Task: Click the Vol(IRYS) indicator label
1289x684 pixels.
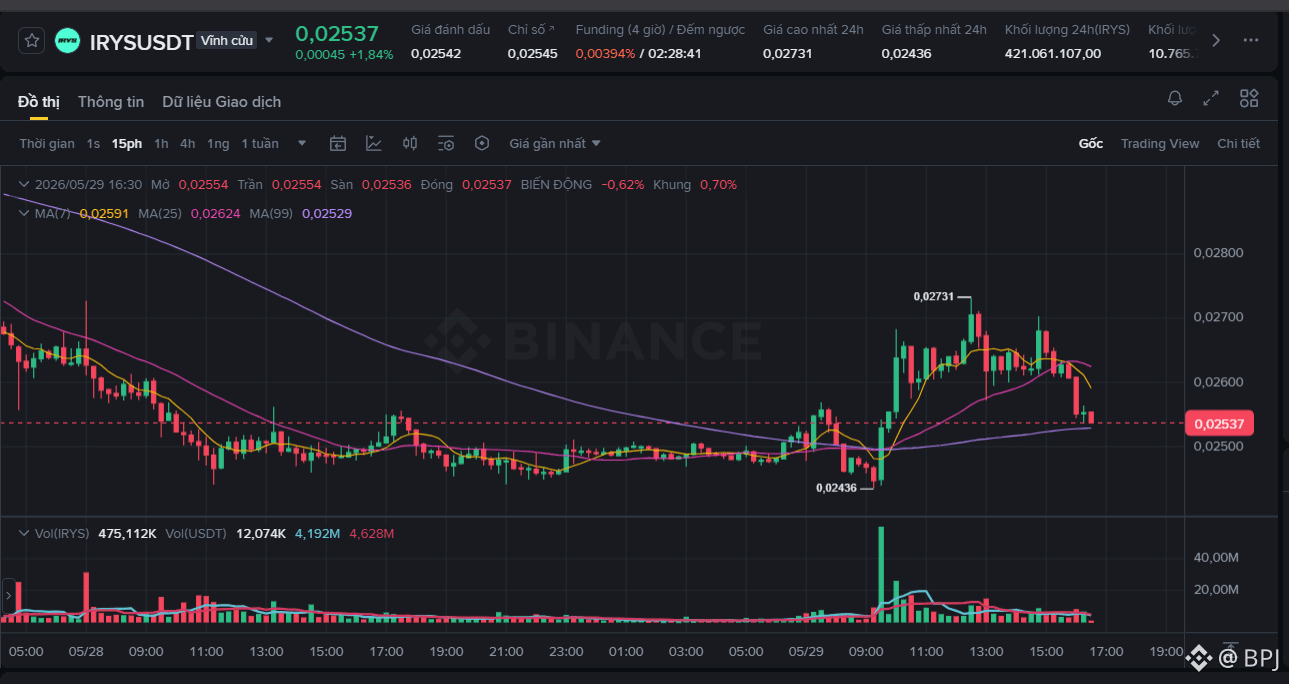Action: pyautogui.click(x=62, y=533)
